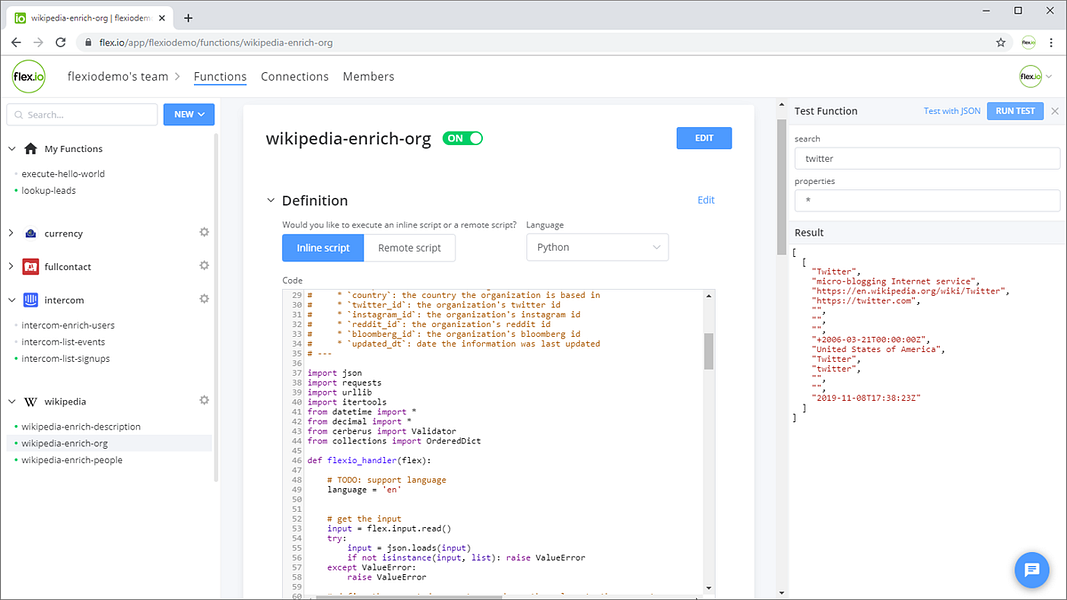1067x600 pixels.
Task: Click the flex.io logo in header
Action: [x=29, y=76]
